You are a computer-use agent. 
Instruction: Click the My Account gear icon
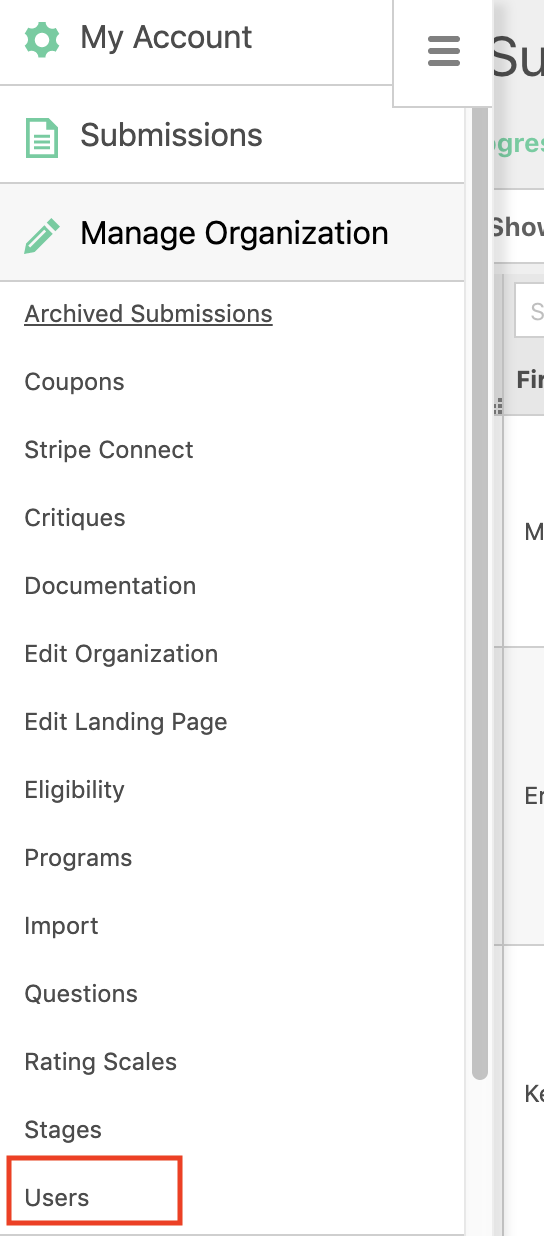(42, 38)
